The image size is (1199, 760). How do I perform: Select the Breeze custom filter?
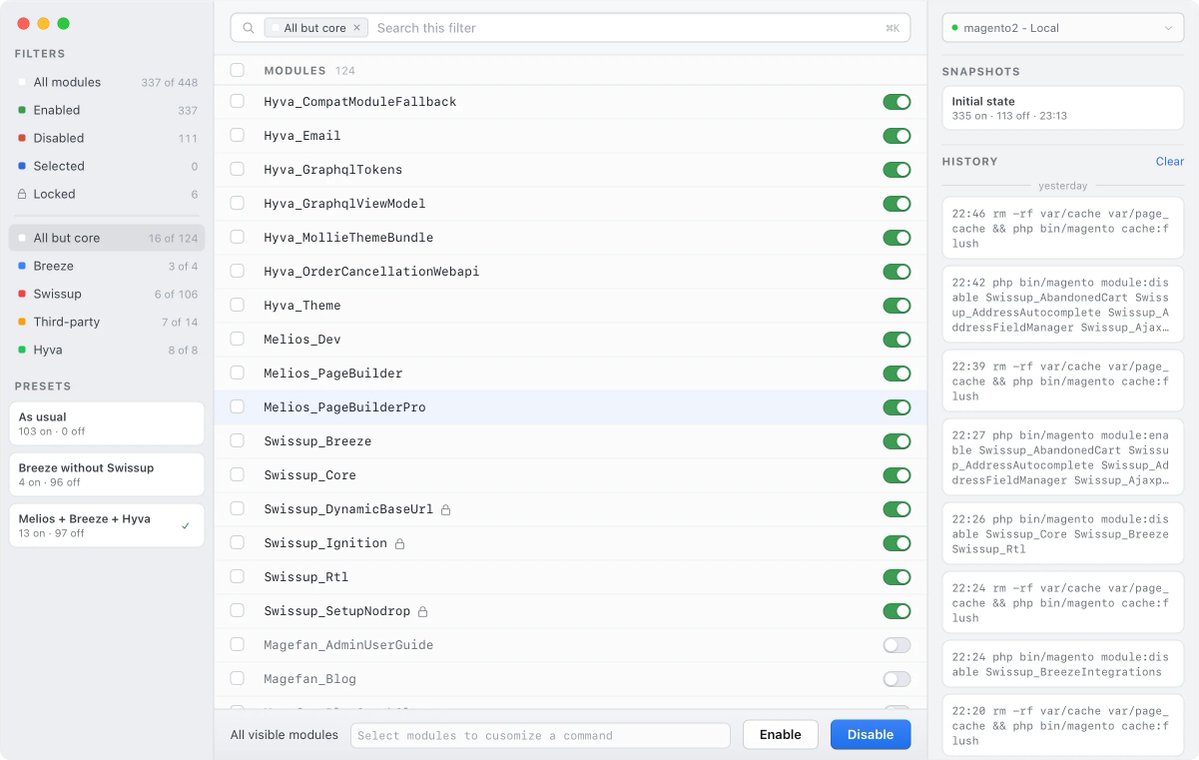107,266
